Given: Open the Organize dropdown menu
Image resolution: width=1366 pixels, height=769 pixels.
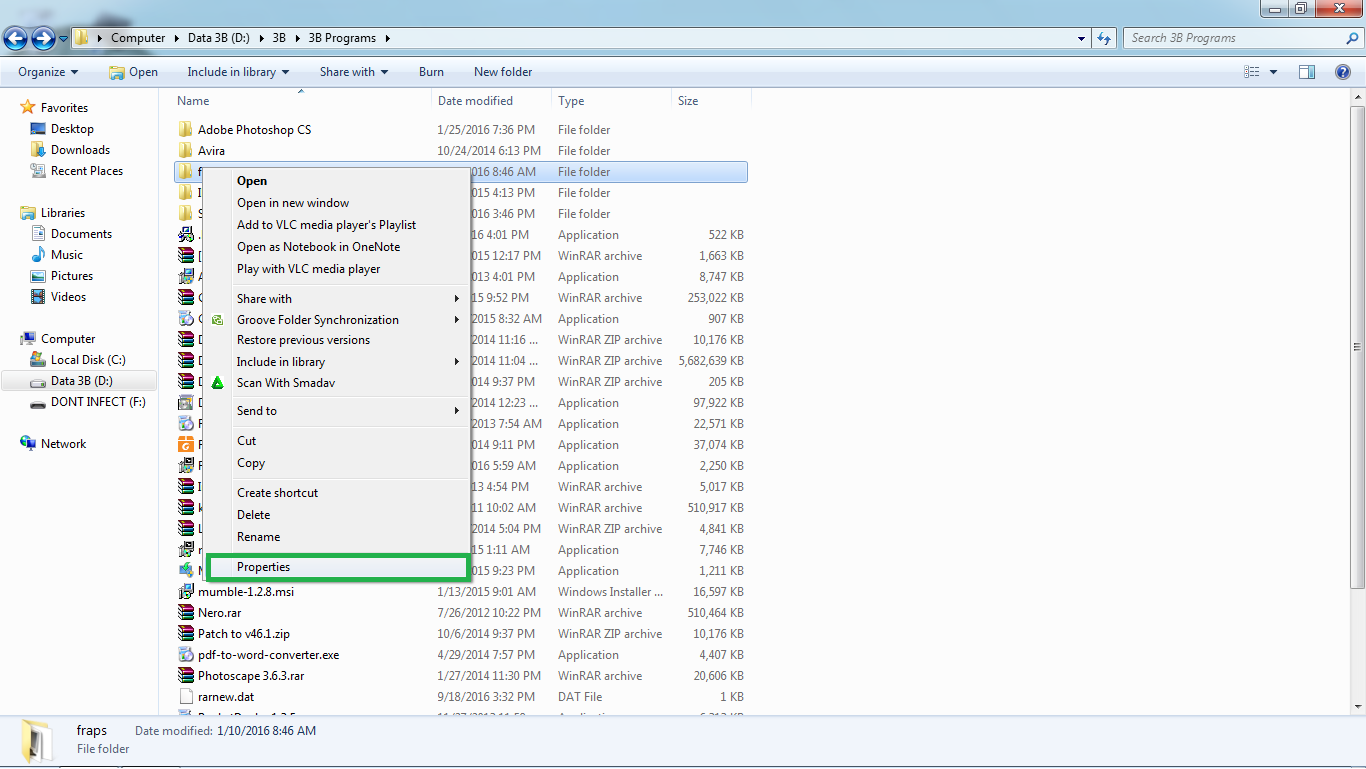Looking at the screenshot, I should [x=48, y=72].
